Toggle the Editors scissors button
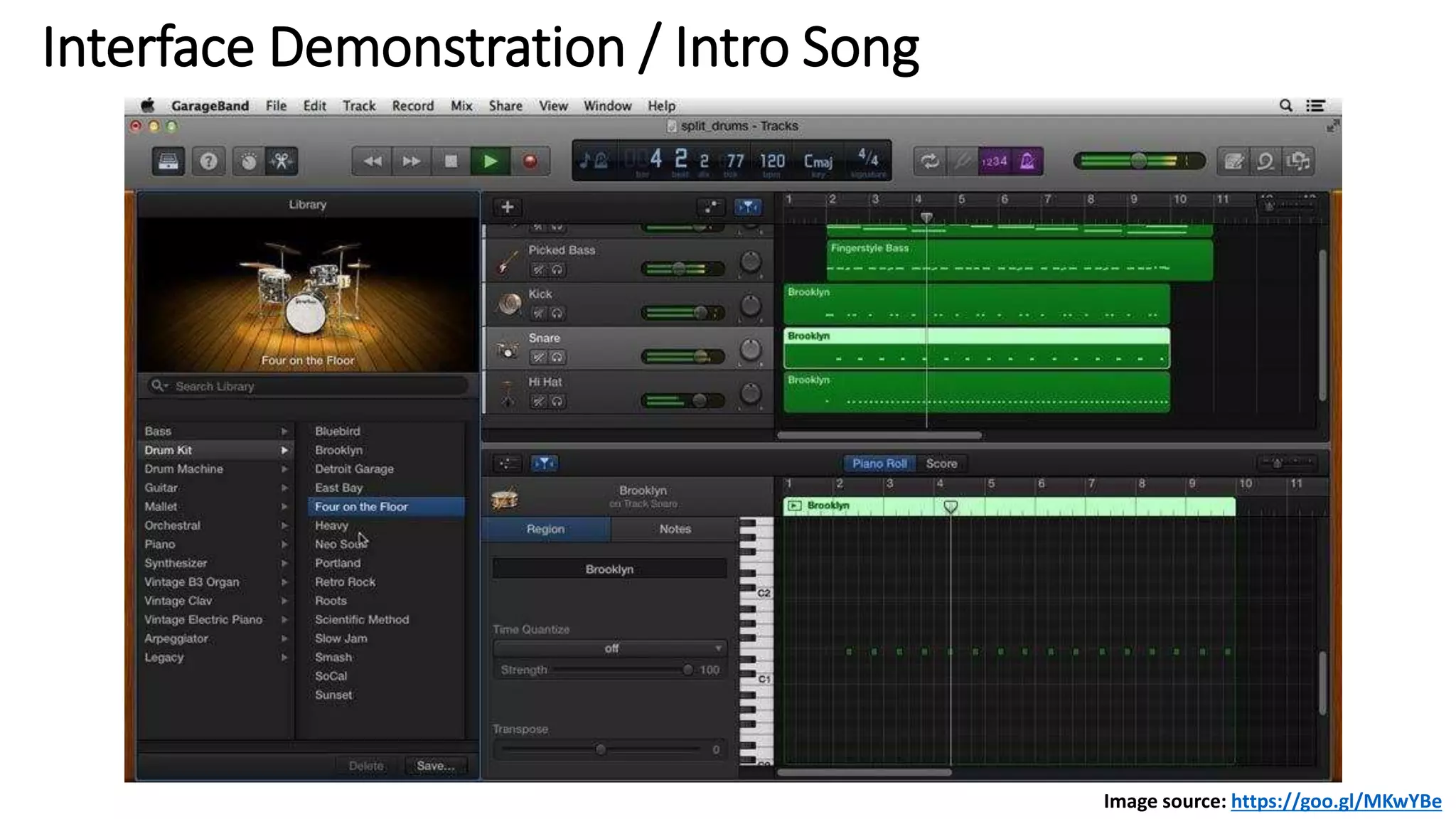Image resolution: width=1456 pixels, height=819 pixels. pyautogui.click(x=282, y=161)
